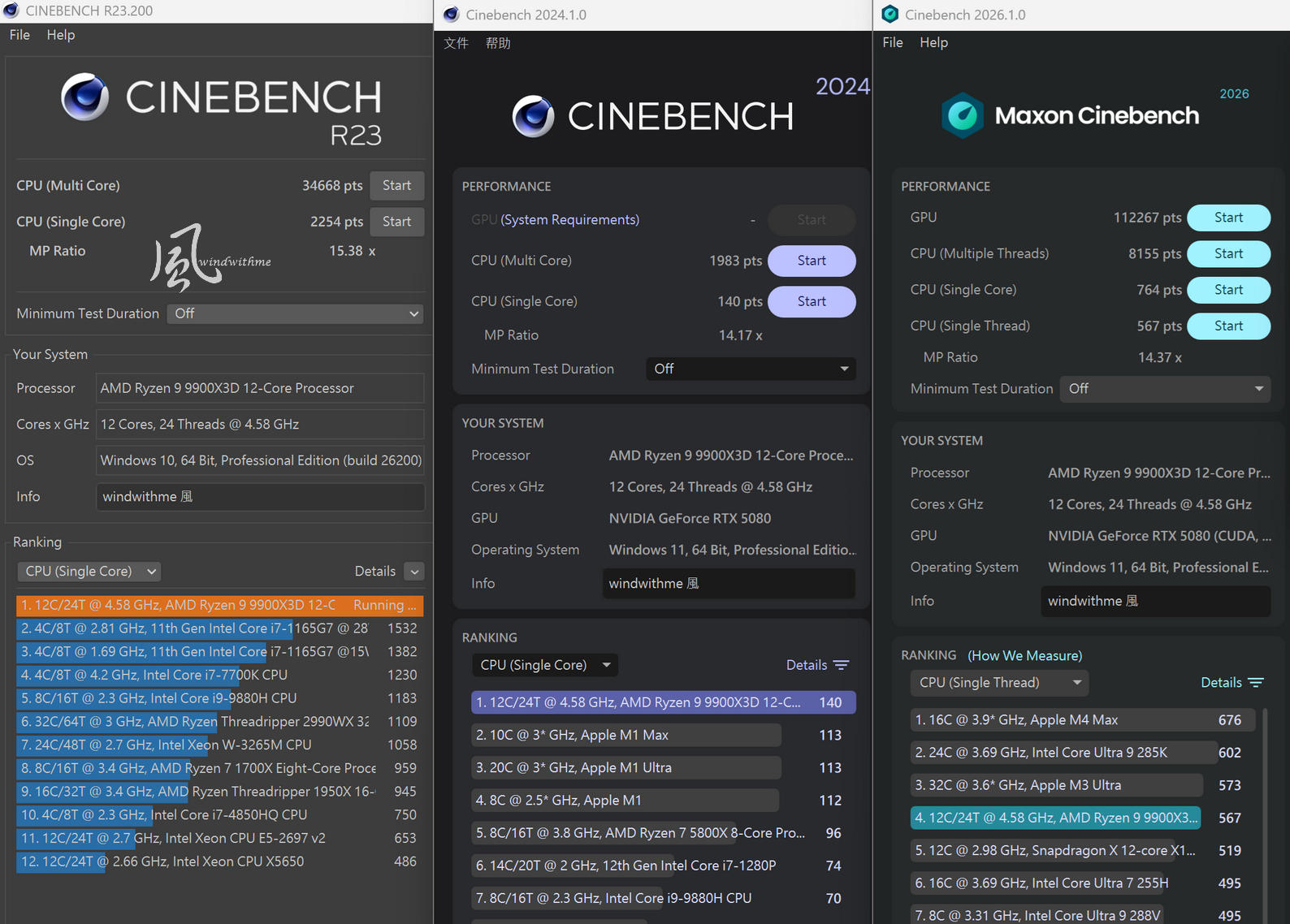Open the Help menu in Cinebench 2026
This screenshot has height=924, width=1290.
pos(933,42)
